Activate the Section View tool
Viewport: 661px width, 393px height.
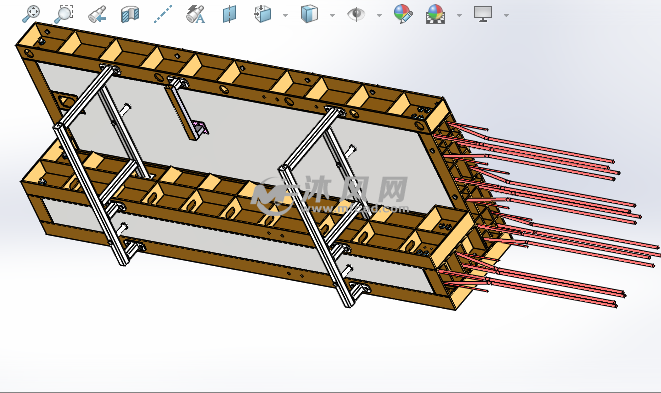point(130,14)
